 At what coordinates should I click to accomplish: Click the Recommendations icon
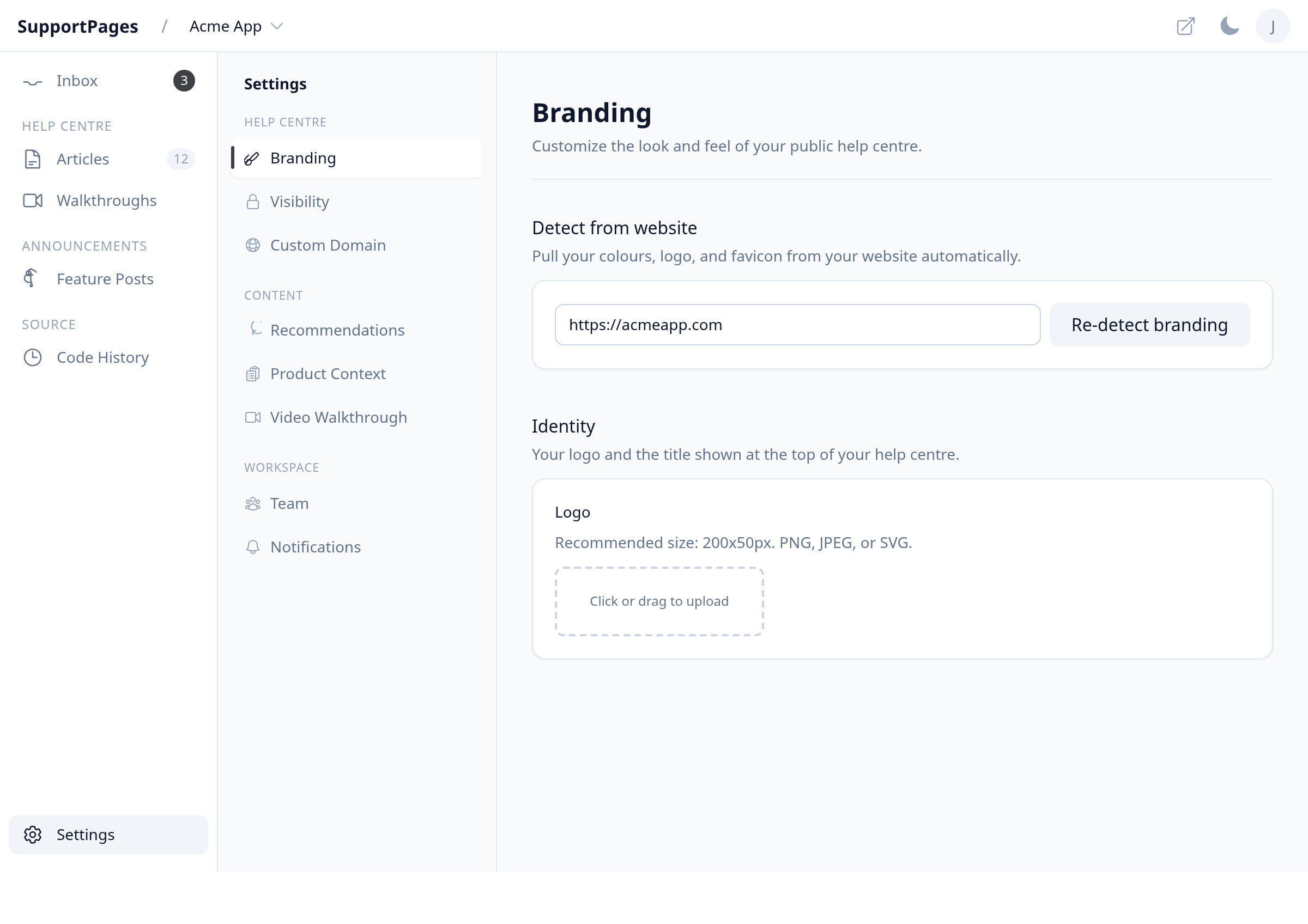(x=255, y=329)
